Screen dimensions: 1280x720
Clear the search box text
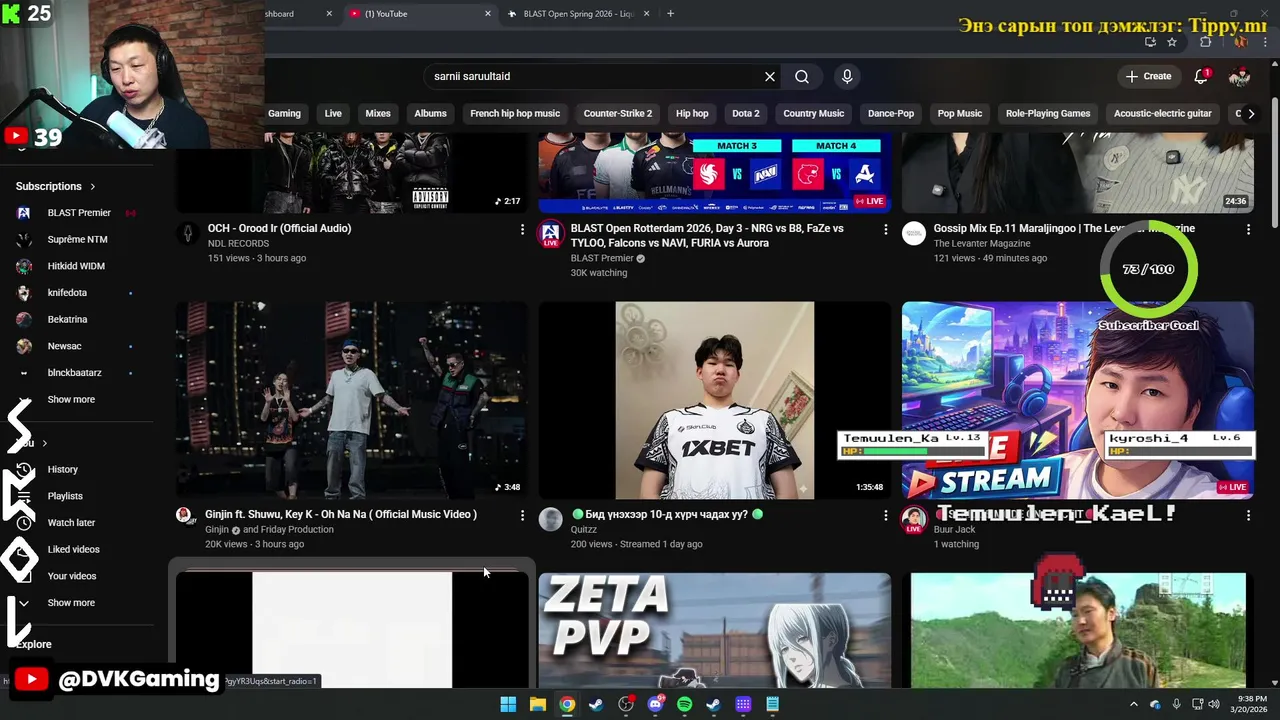pyautogui.click(x=770, y=76)
